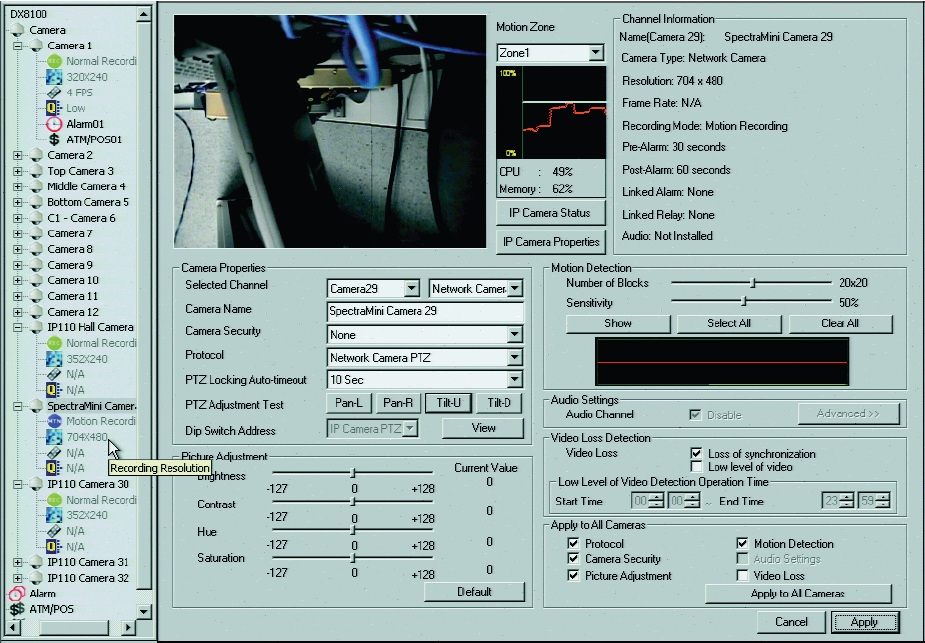
Task: Click the Middle Camera 4 dome icon
Action: tap(36, 186)
